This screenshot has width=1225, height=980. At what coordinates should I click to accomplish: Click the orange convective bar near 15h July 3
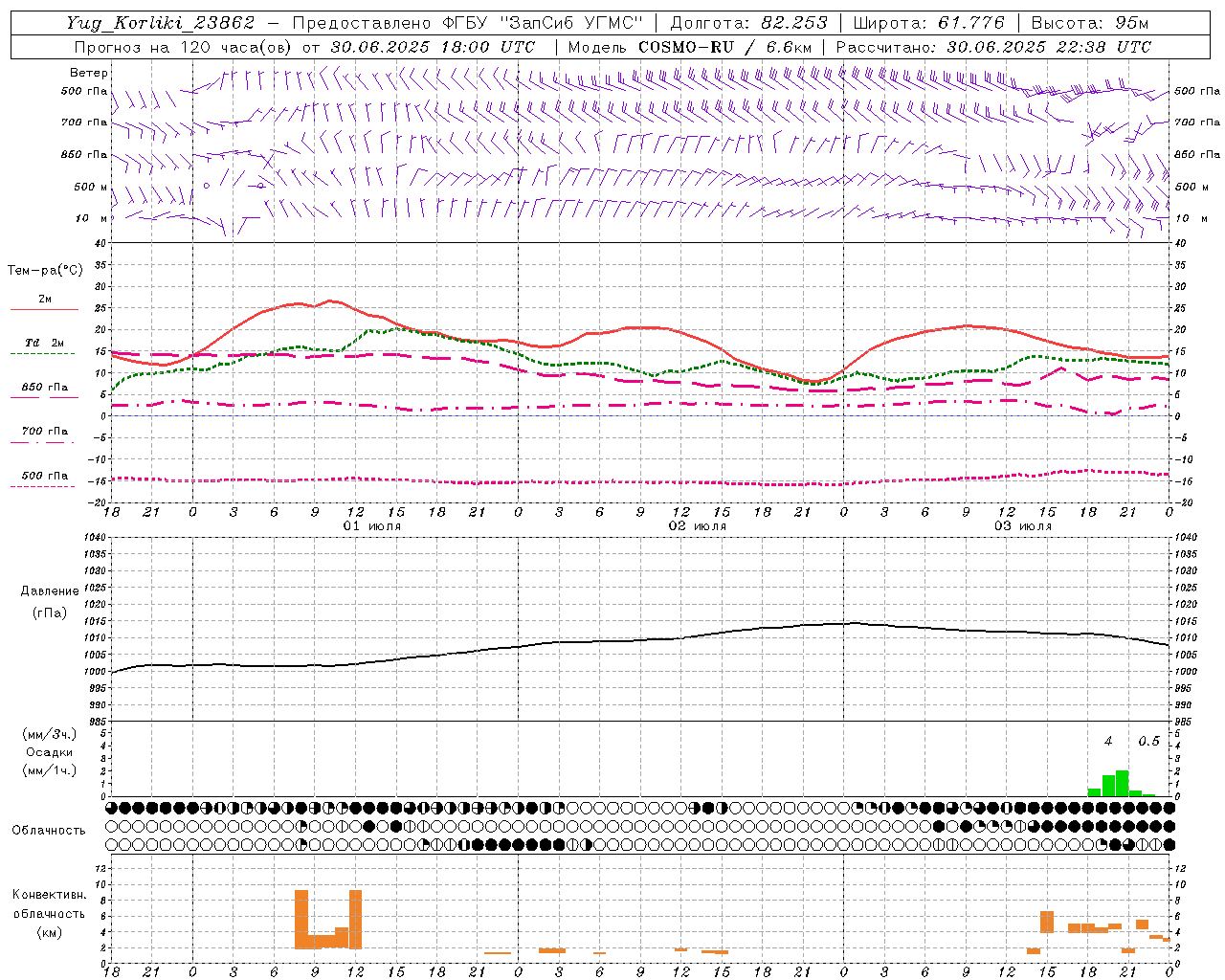pyautogui.click(x=1047, y=922)
